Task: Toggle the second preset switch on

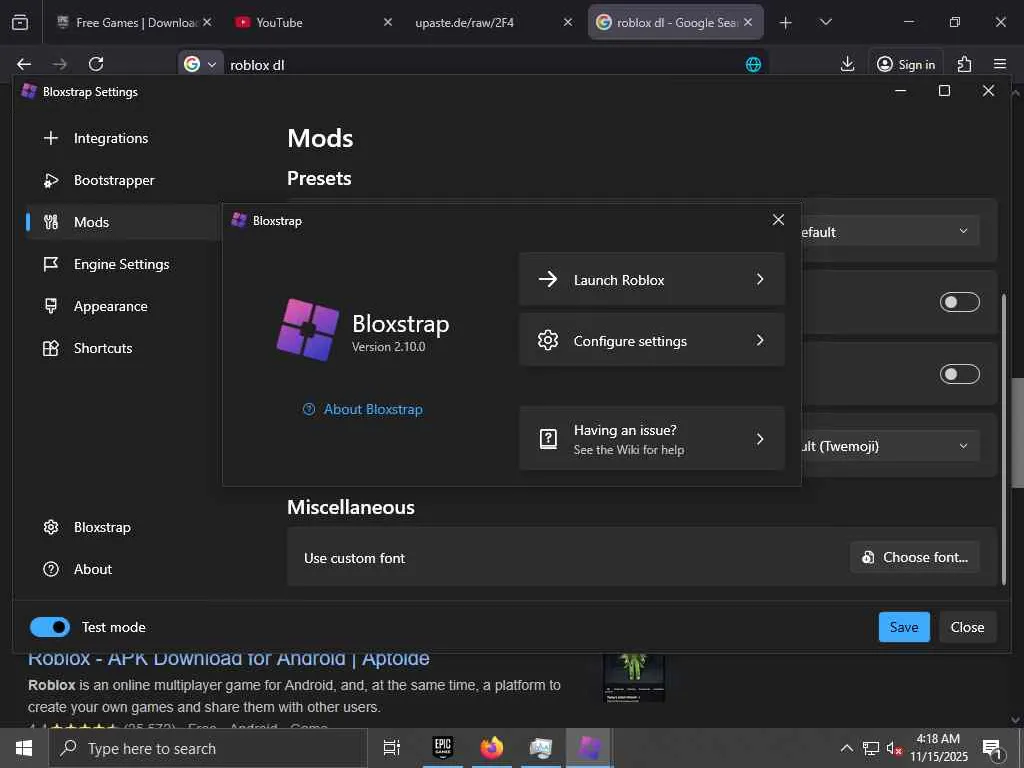Action: pos(959,374)
